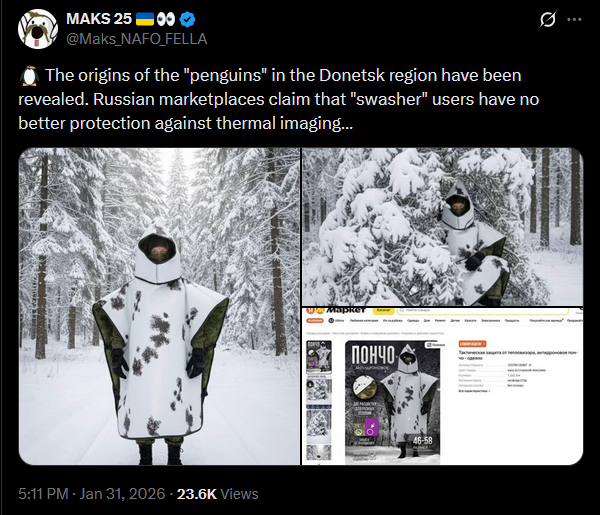Open the standing poncho forest photo
Screen dimensions: 600x515
(159, 306)
